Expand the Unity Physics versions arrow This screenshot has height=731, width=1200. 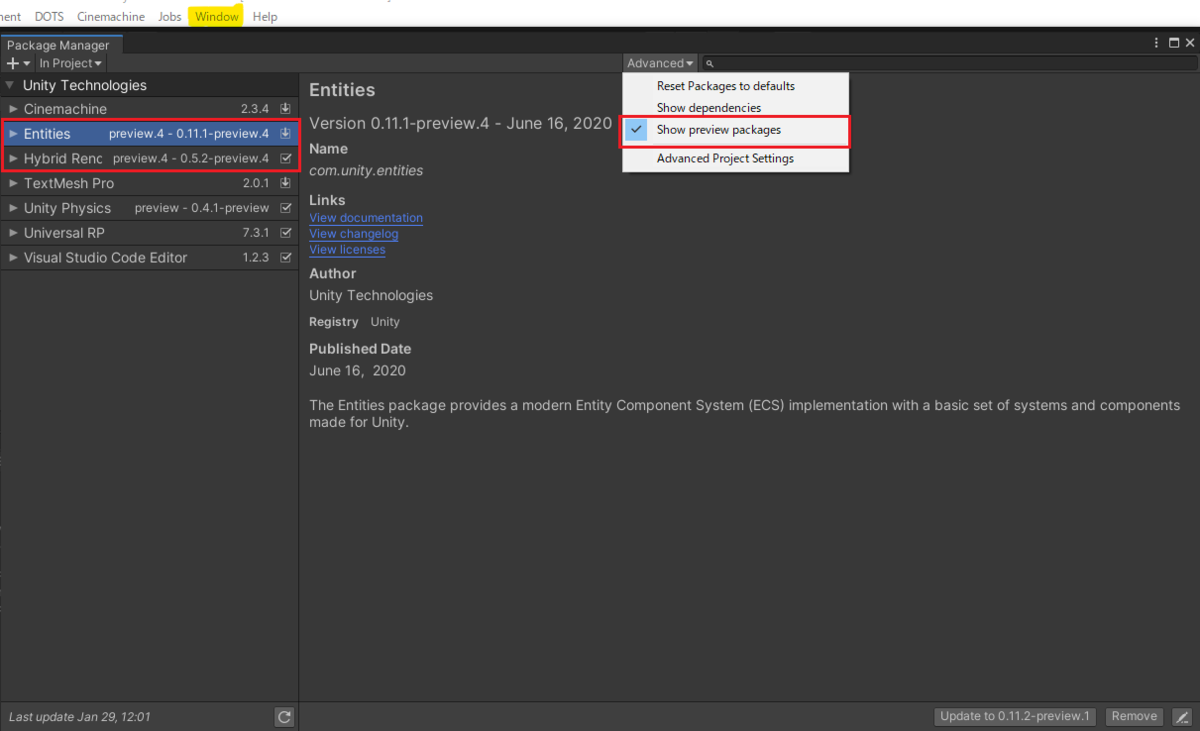click(x=13, y=208)
